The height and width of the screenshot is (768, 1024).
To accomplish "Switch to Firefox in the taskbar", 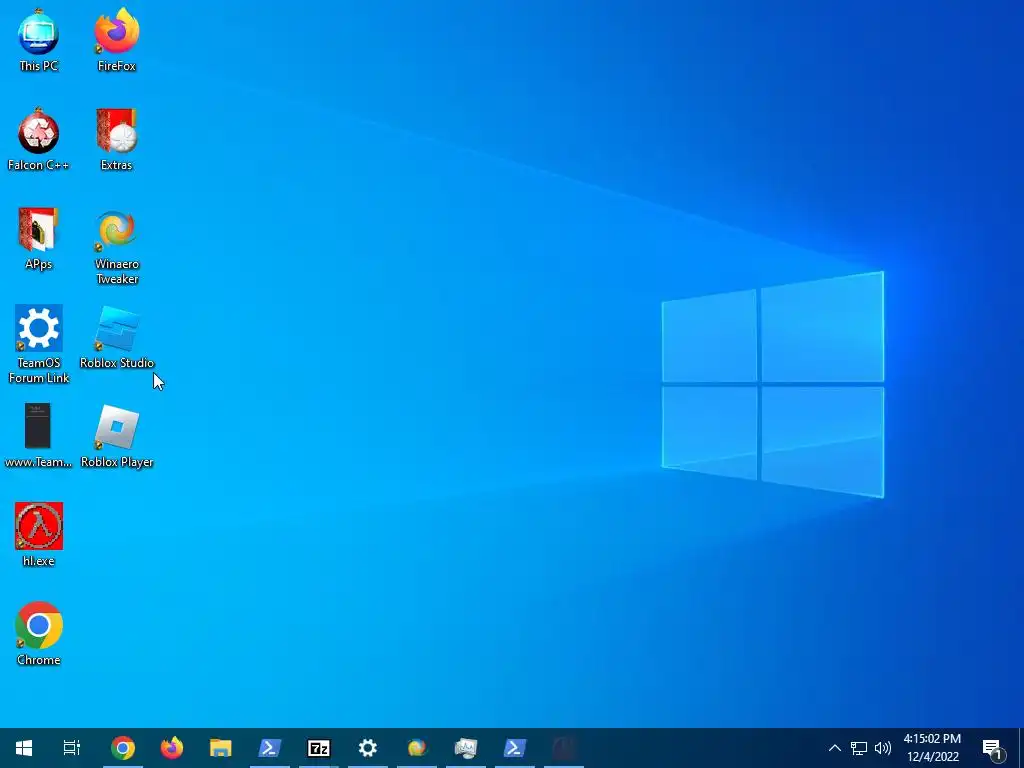I will click(x=172, y=748).
